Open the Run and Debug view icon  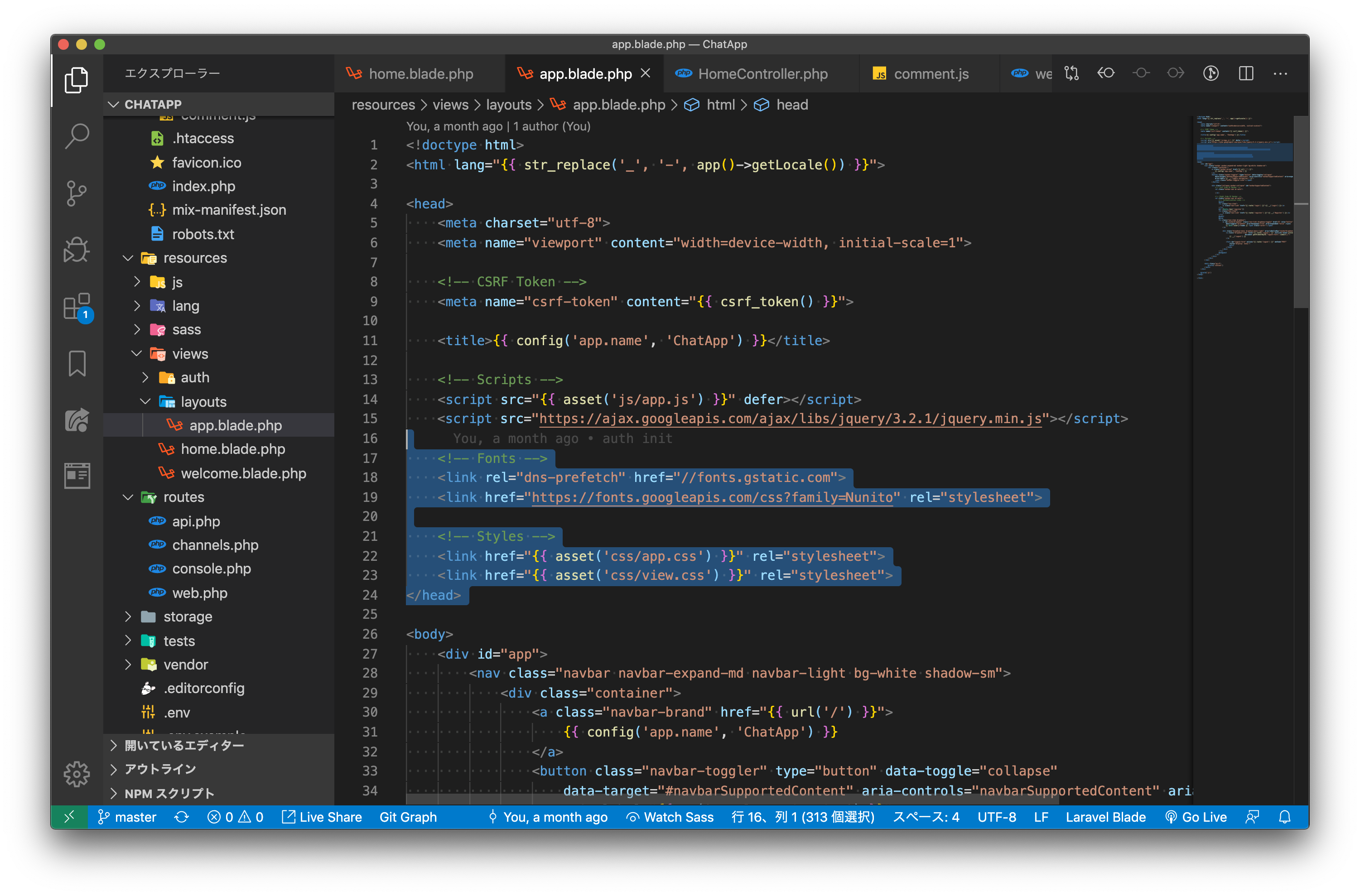(x=77, y=250)
